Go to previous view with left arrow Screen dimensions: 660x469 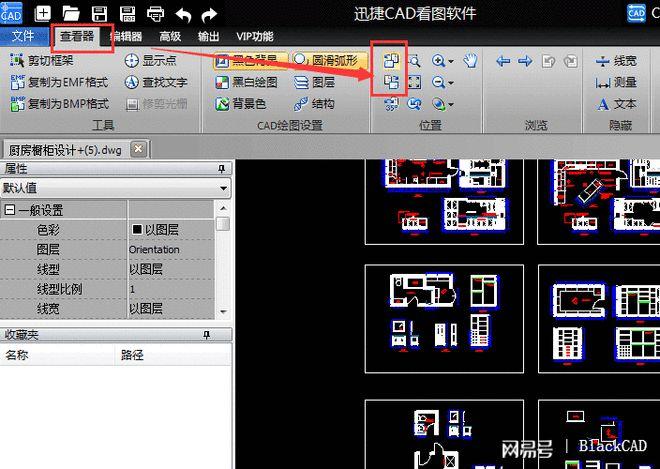point(503,61)
